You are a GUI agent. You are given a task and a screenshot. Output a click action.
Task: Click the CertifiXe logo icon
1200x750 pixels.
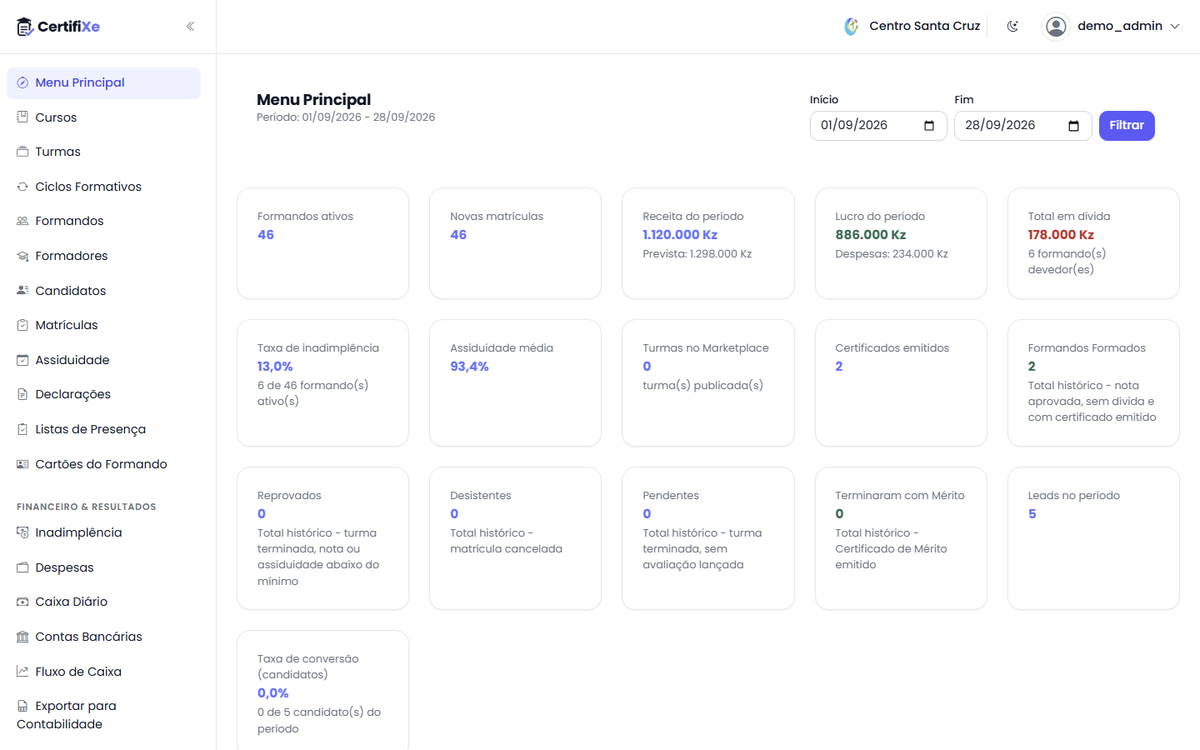pos(25,27)
